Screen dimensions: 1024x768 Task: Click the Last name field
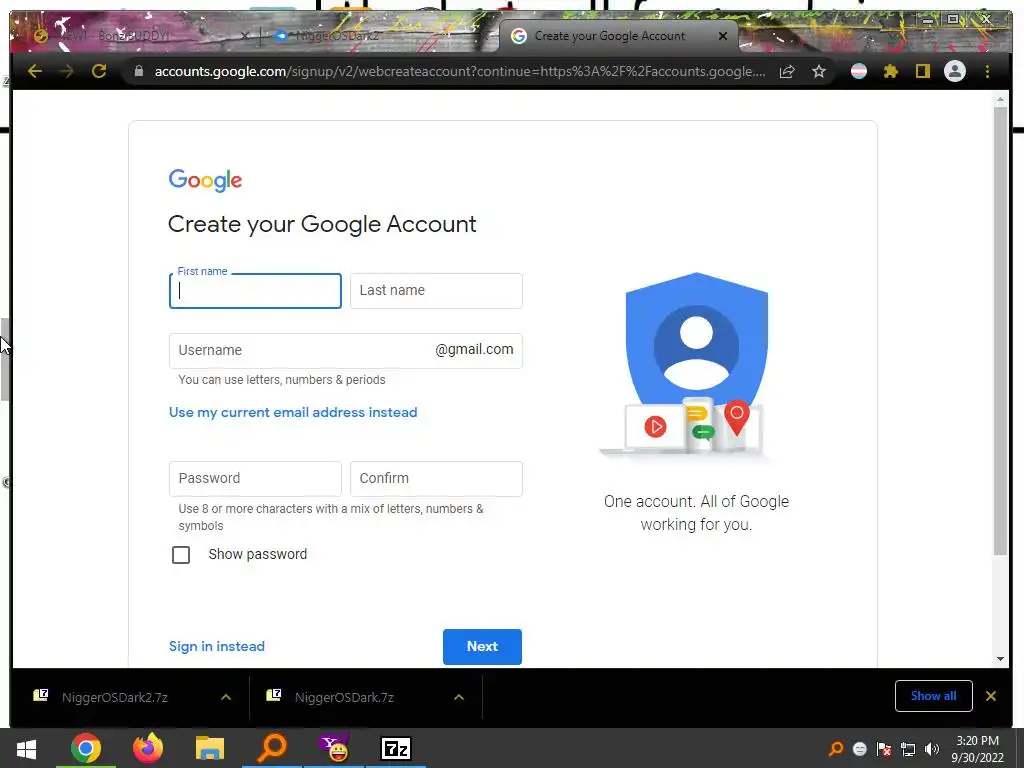pos(436,291)
